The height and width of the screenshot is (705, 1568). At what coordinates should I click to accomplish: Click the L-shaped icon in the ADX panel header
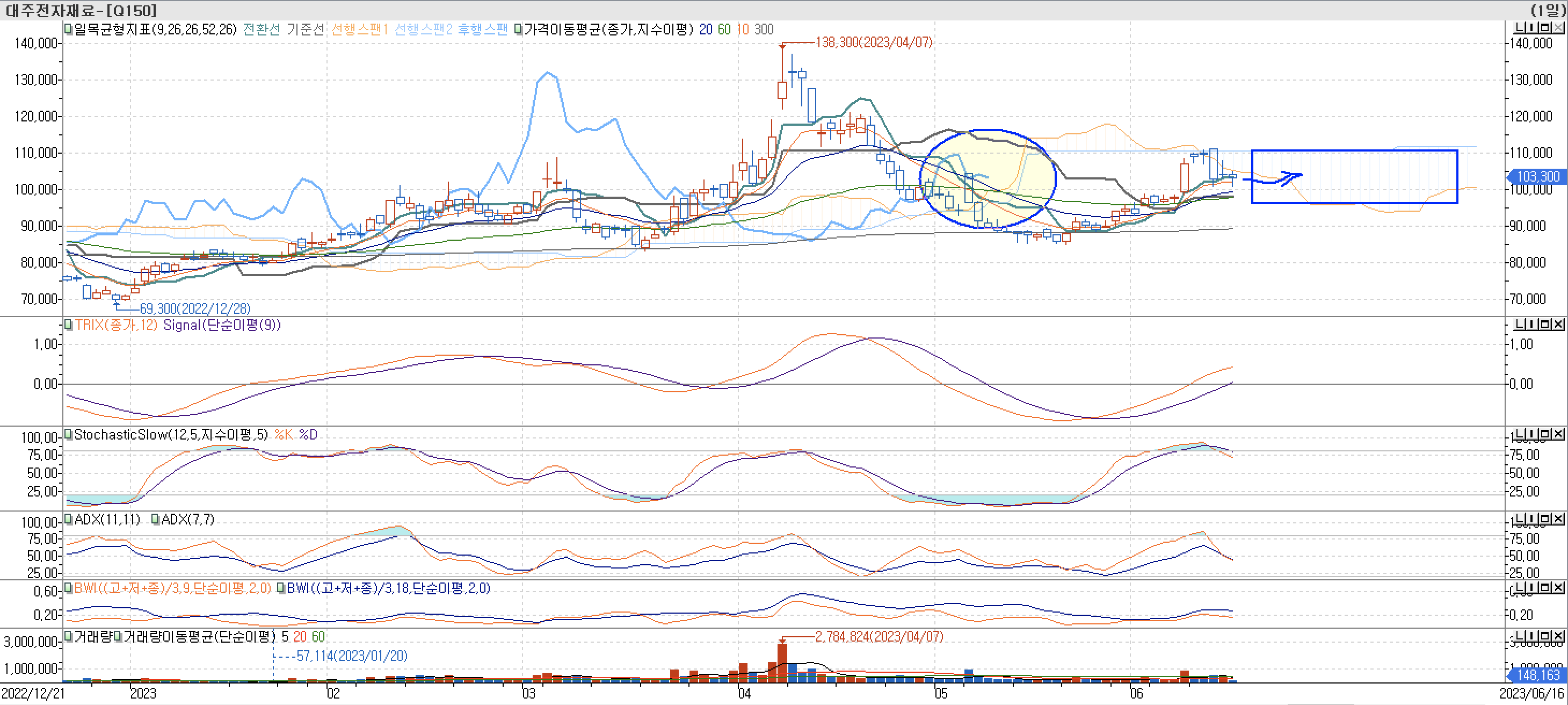tap(1519, 520)
